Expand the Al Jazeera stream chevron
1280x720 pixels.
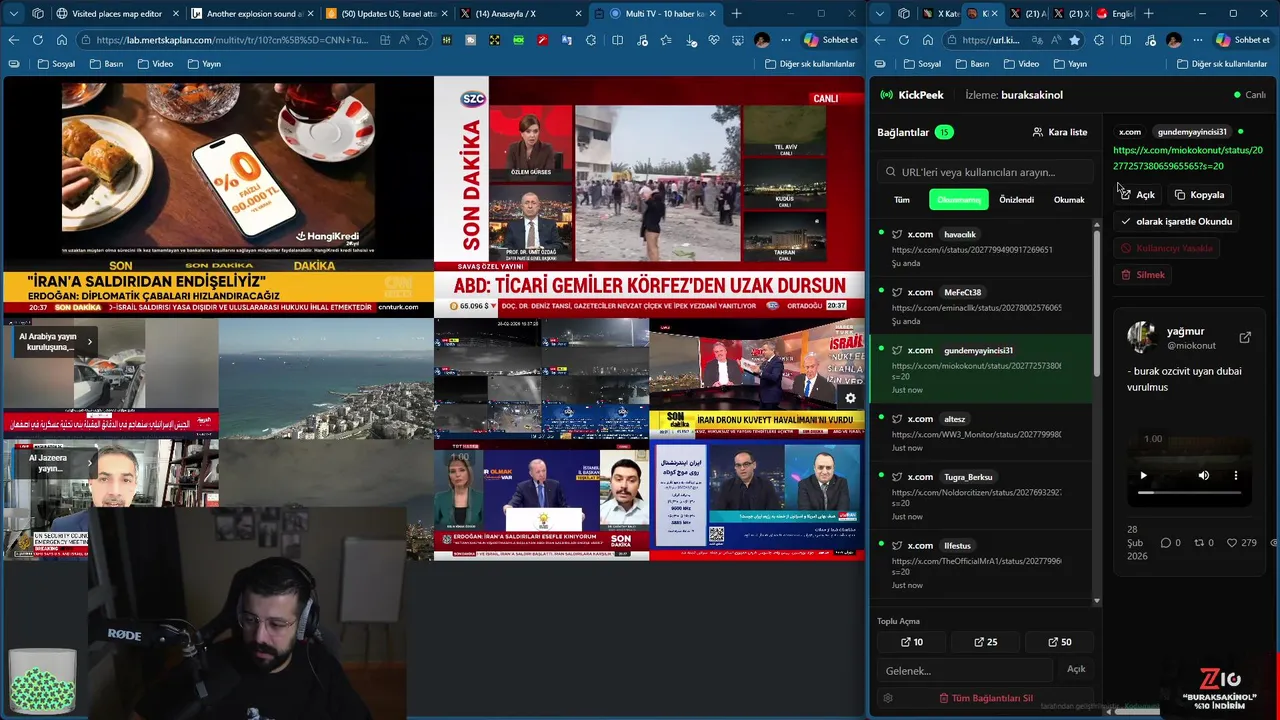[x=89, y=463]
